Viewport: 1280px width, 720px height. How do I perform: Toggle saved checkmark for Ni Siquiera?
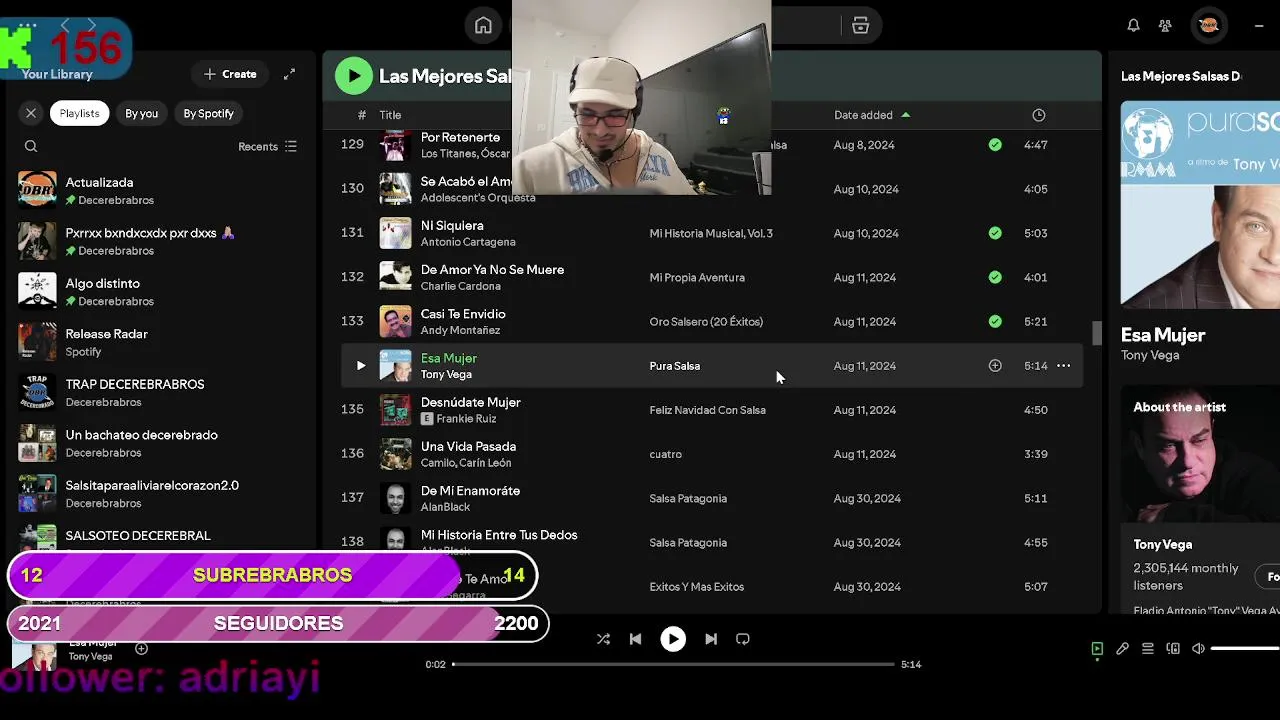tap(995, 233)
